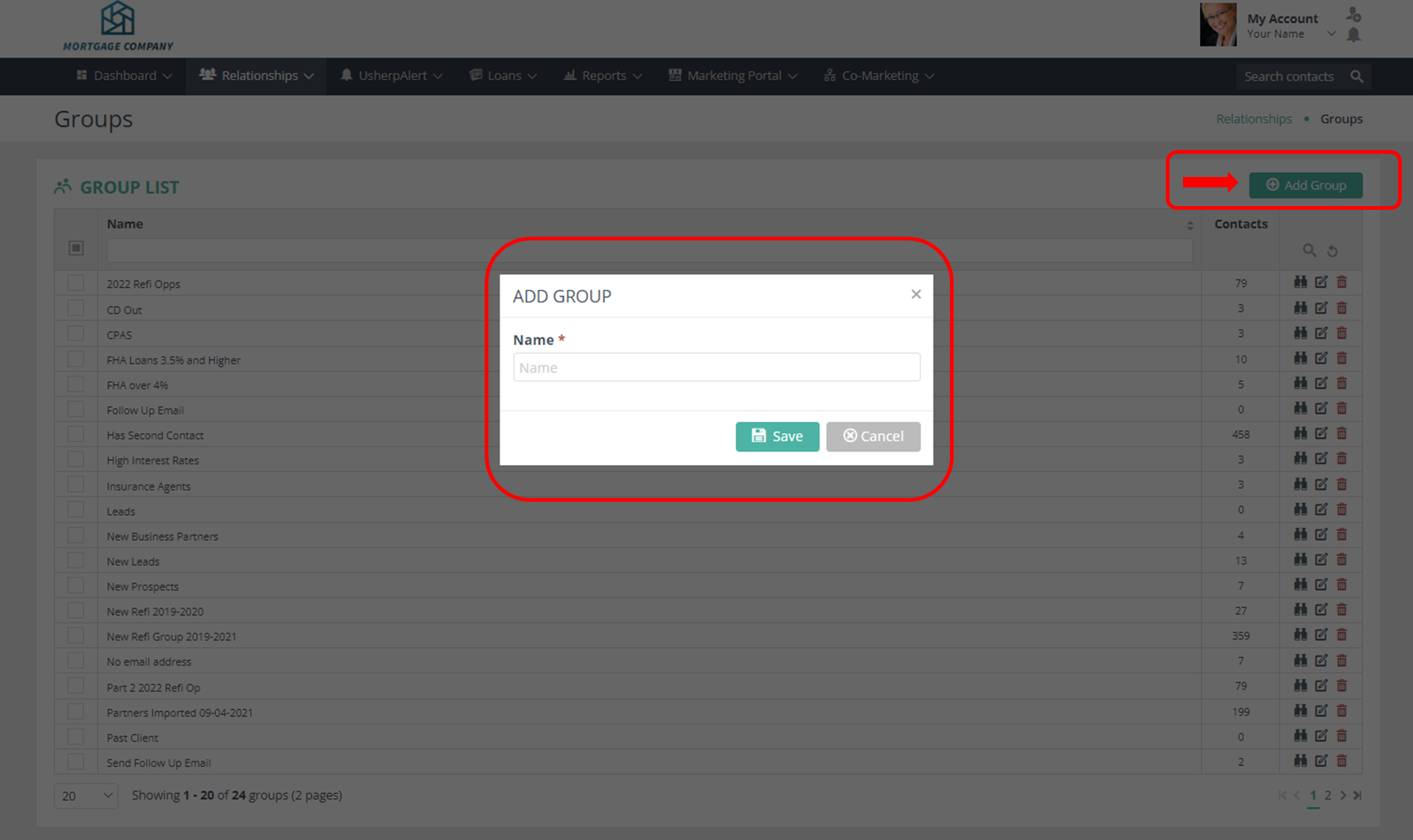Save the new group
1413x840 pixels.
pyautogui.click(x=777, y=436)
